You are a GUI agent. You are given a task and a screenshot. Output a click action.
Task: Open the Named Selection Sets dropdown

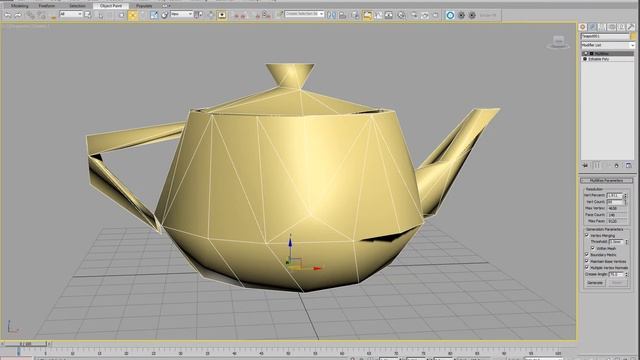(x=304, y=14)
